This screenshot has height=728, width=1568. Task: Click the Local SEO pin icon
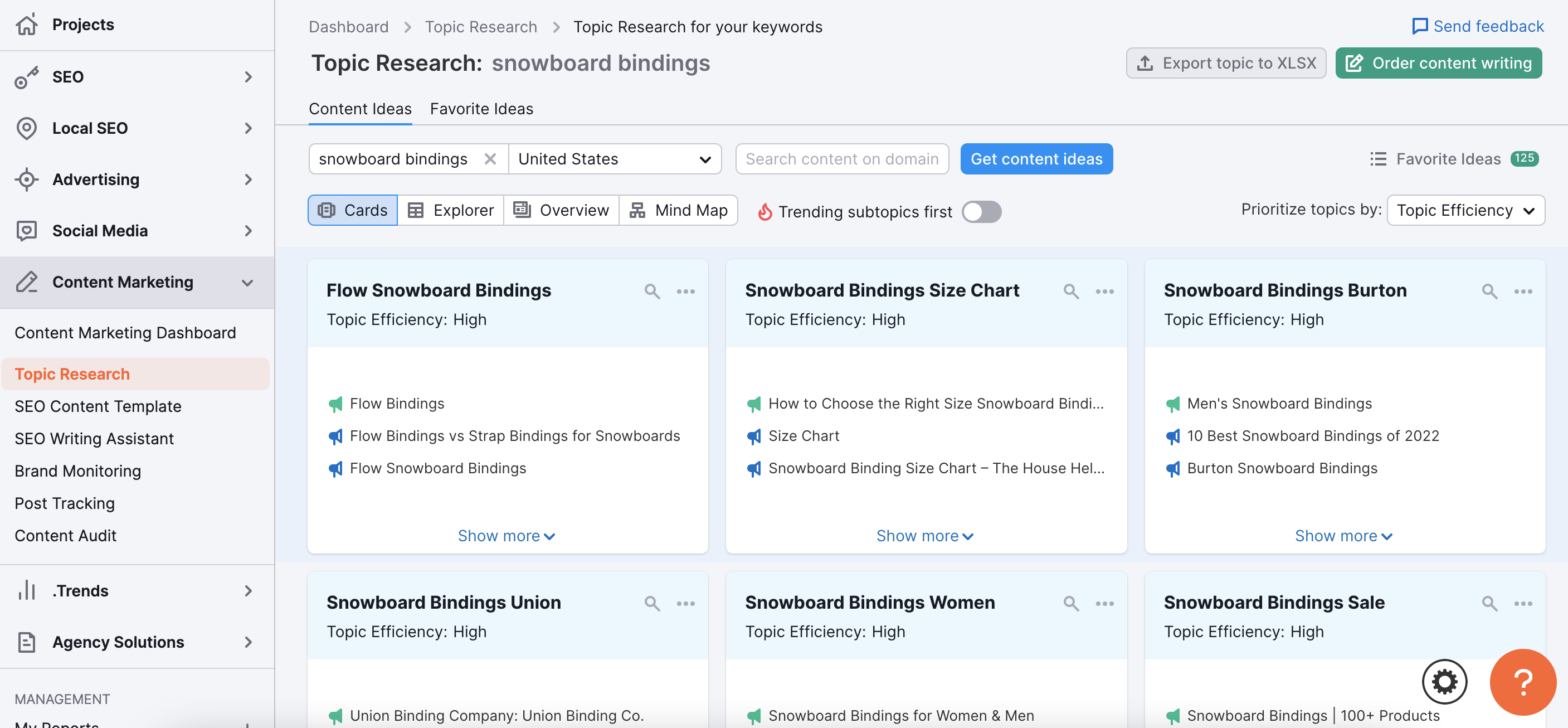[x=27, y=128]
